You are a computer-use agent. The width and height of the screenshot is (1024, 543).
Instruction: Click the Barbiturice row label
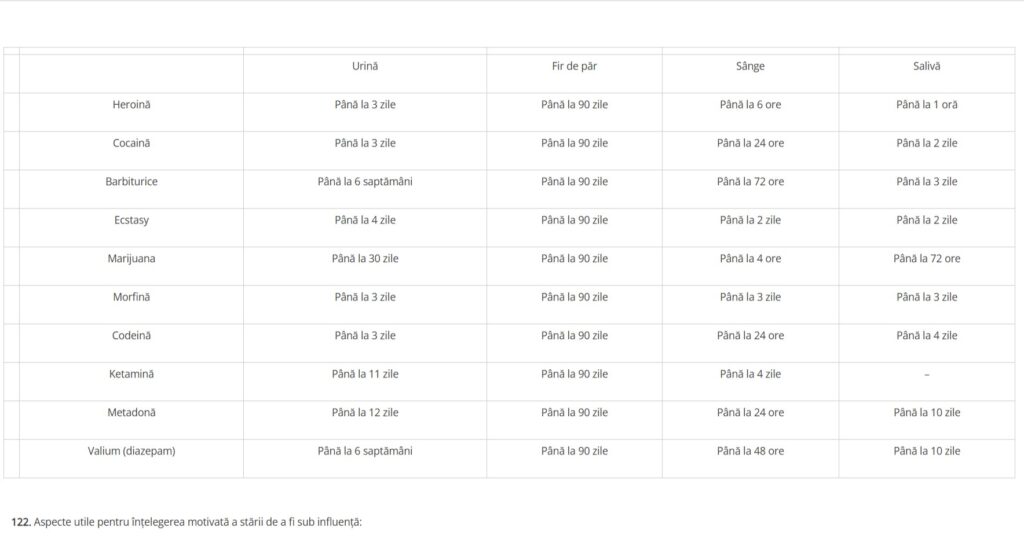131,182
